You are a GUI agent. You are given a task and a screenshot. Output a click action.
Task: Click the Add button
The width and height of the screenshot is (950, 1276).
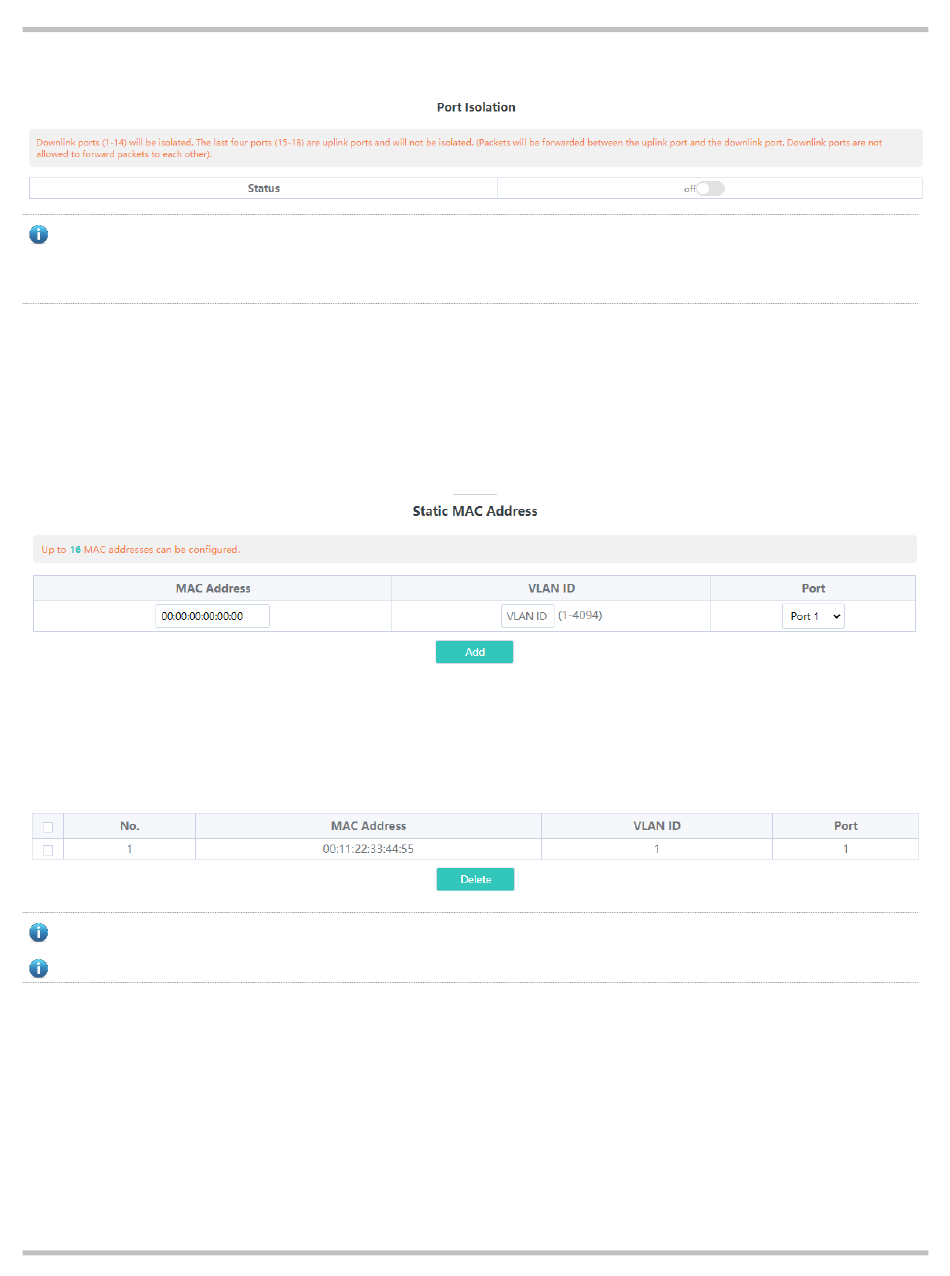tap(475, 652)
